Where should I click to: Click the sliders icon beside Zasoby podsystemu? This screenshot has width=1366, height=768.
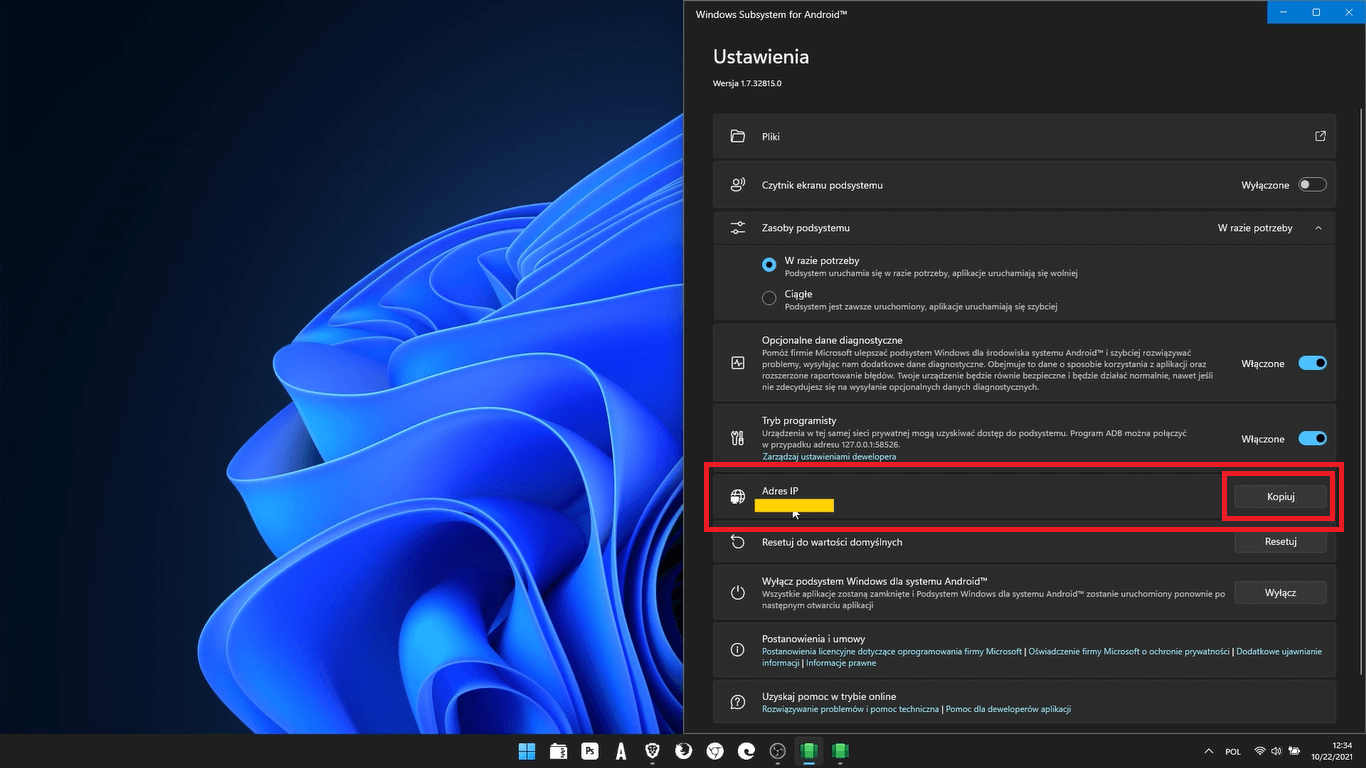pos(738,228)
